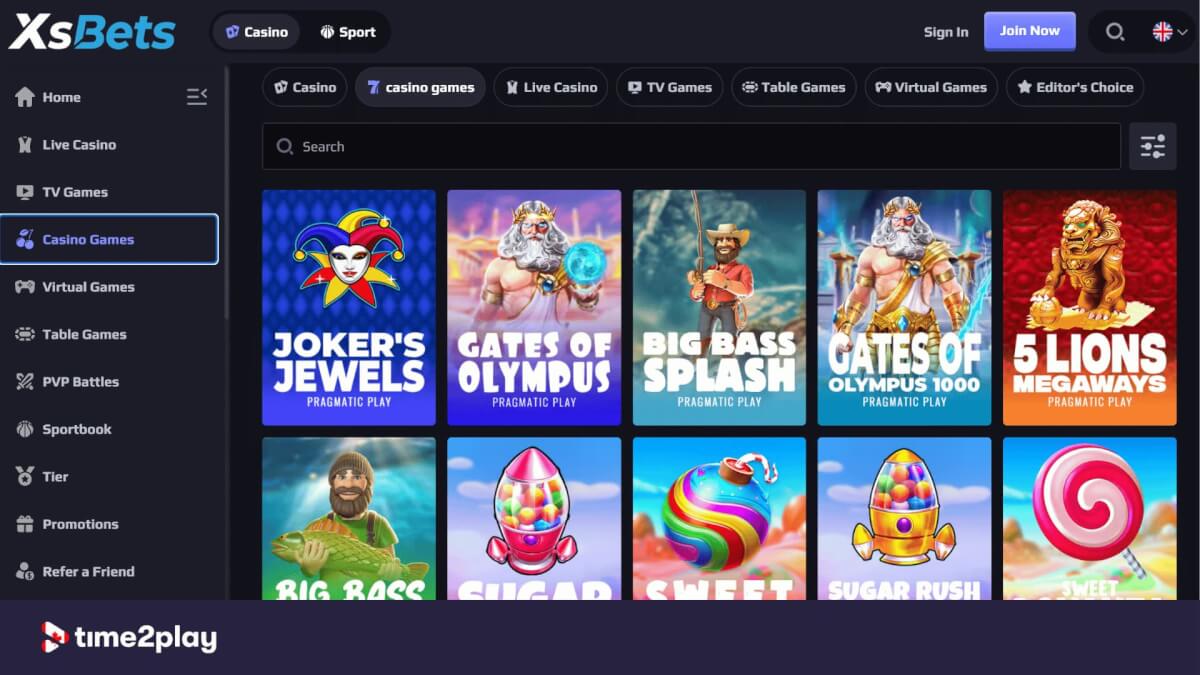Open the pink lollipop Sweet game tile
This screenshot has width=1200, height=675.
(x=1090, y=518)
